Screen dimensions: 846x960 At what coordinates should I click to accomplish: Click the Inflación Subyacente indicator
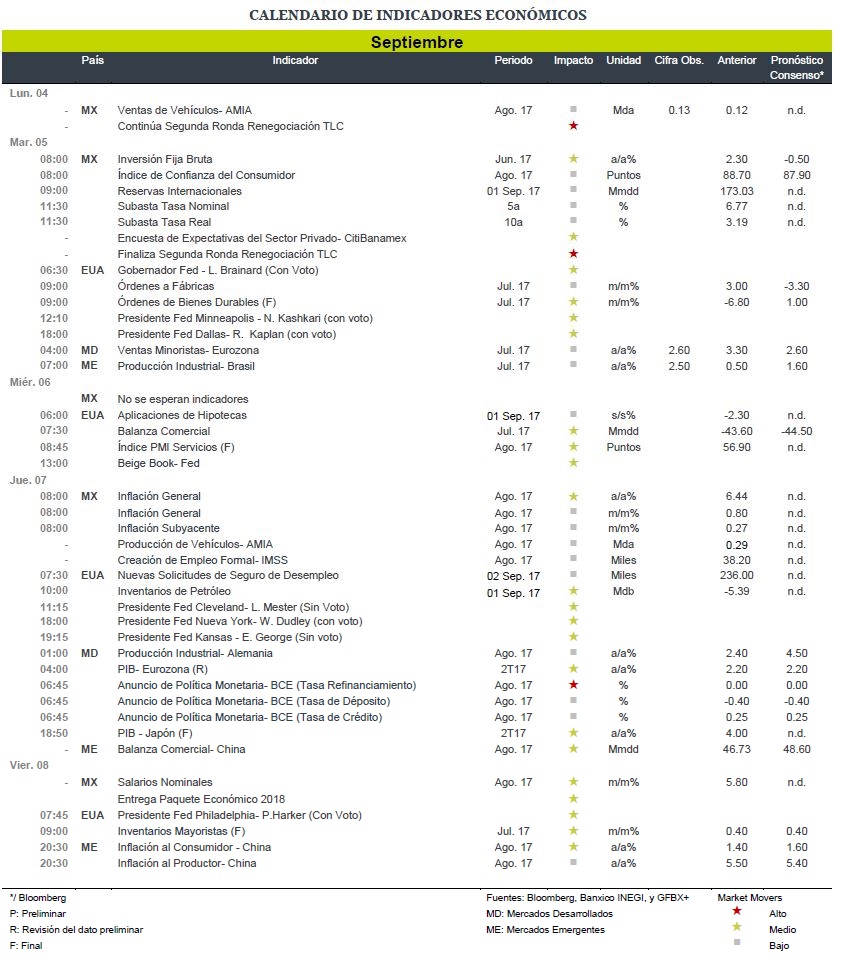[x=168, y=528]
